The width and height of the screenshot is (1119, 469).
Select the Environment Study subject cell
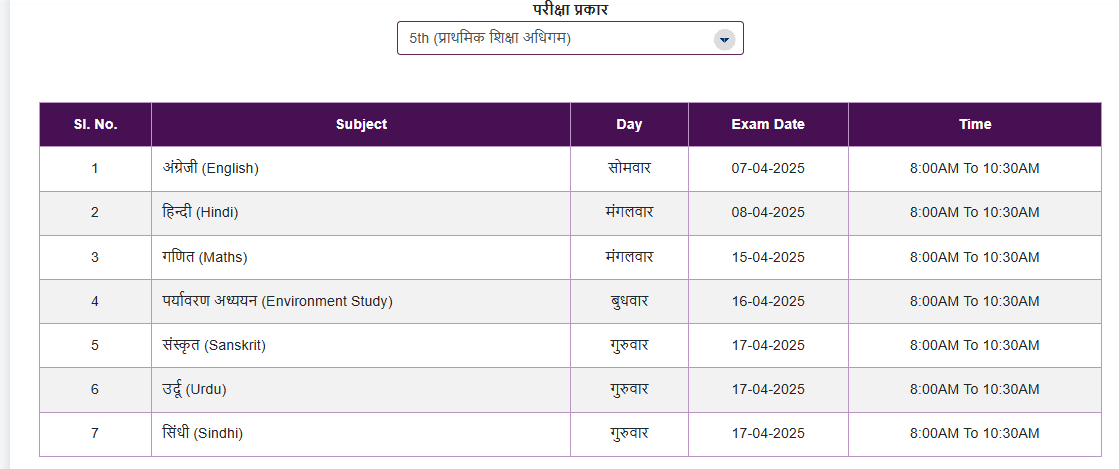(278, 301)
